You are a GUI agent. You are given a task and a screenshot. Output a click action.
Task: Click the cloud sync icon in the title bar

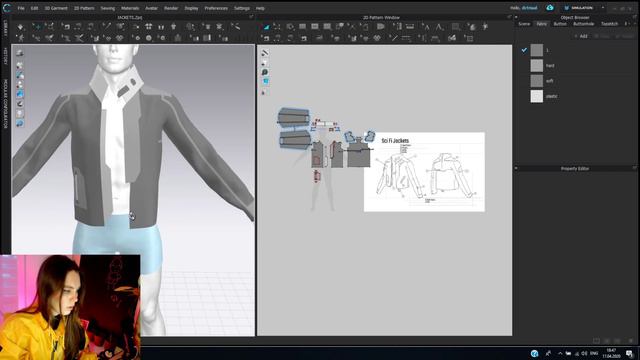tap(550, 8)
